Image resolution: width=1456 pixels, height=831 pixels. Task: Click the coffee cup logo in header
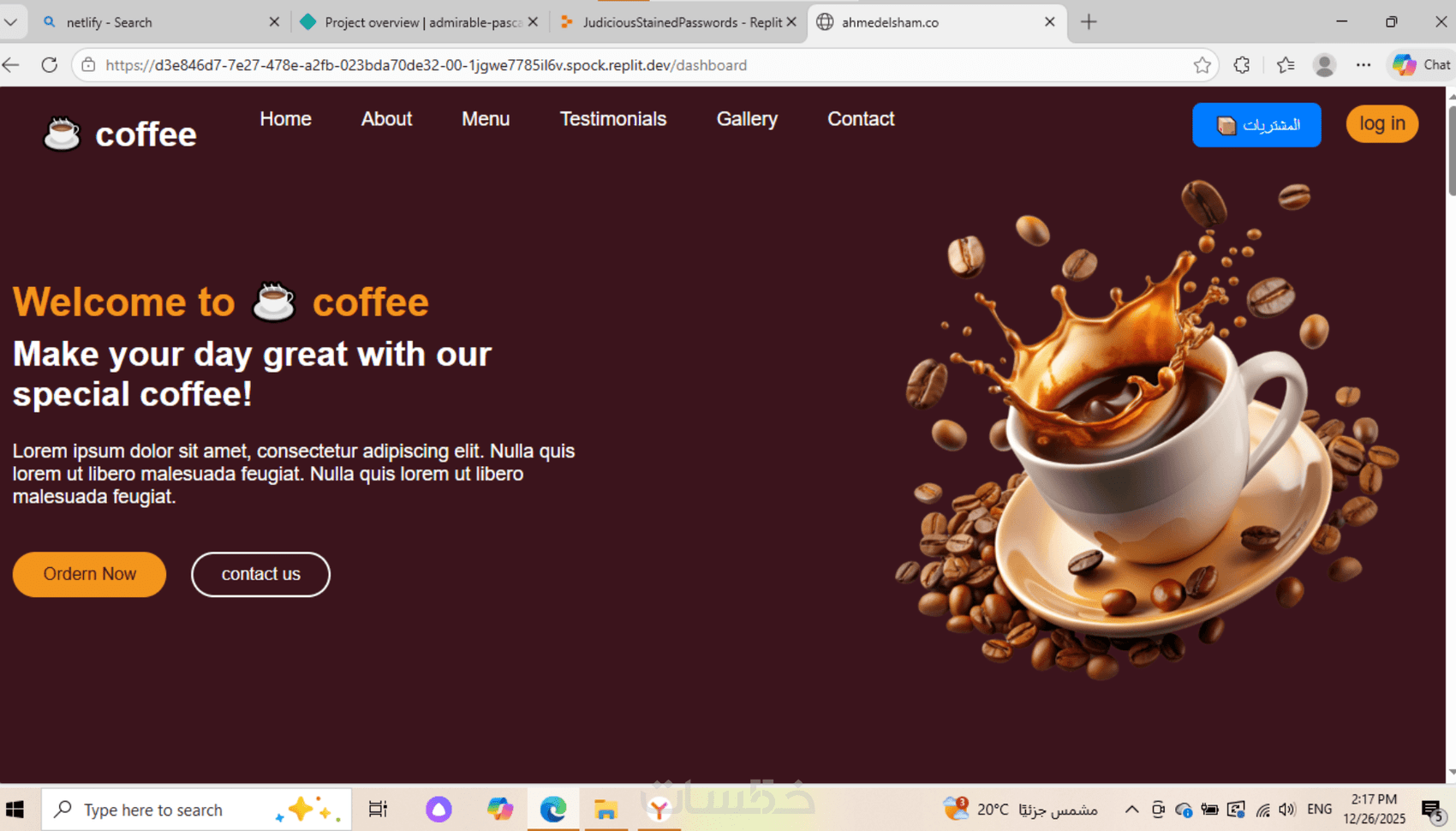coord(62,134)
